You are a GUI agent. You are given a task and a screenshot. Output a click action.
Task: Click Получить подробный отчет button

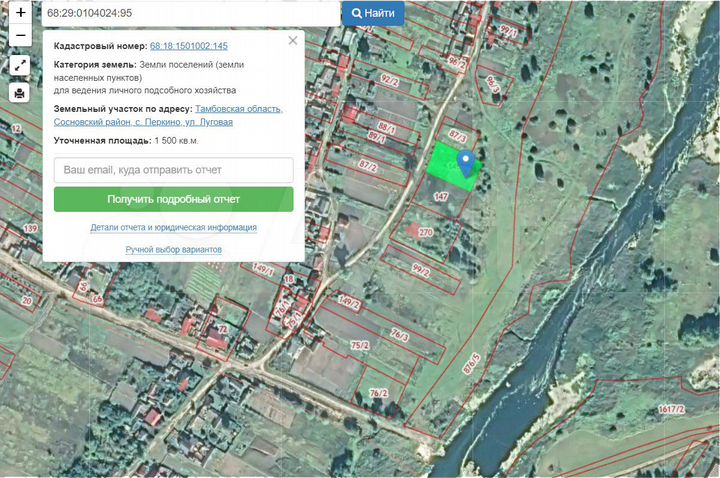[174, 199]
